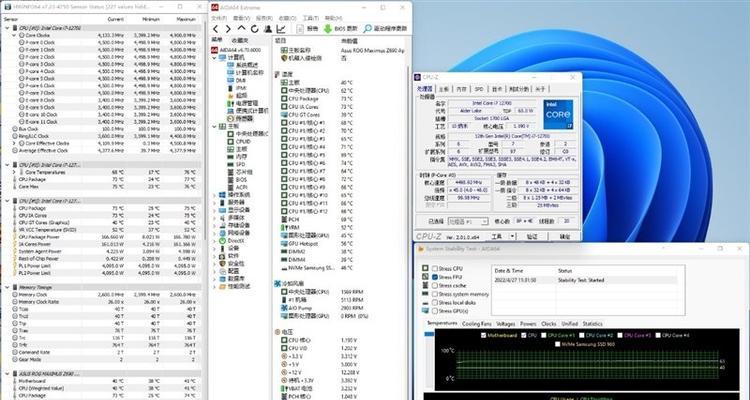Screen dimensions: 750x400
Task: Switch to the SPD tab in CPU-Z
Action: [x=479, y=89]
